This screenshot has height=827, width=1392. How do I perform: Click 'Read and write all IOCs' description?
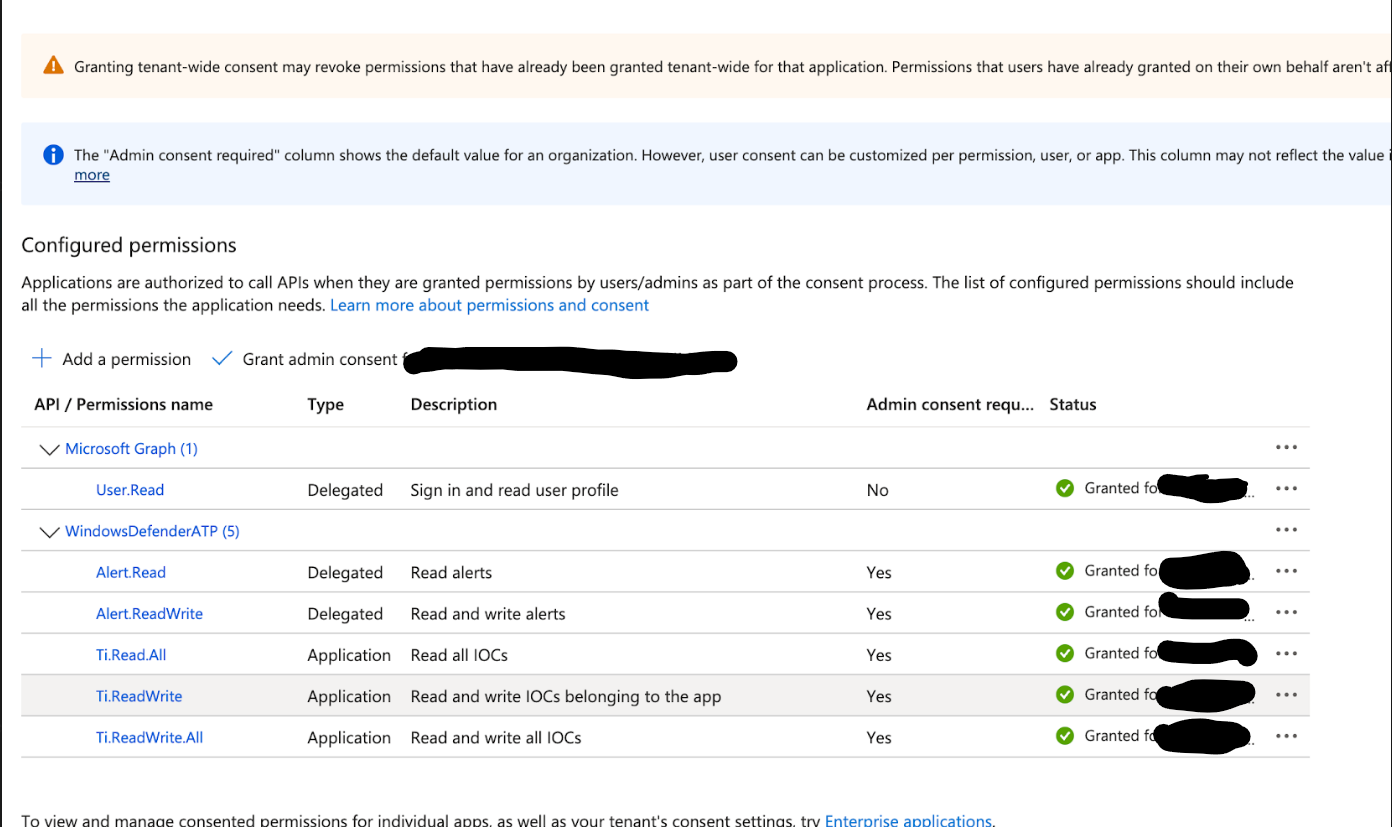coord(496,737)
